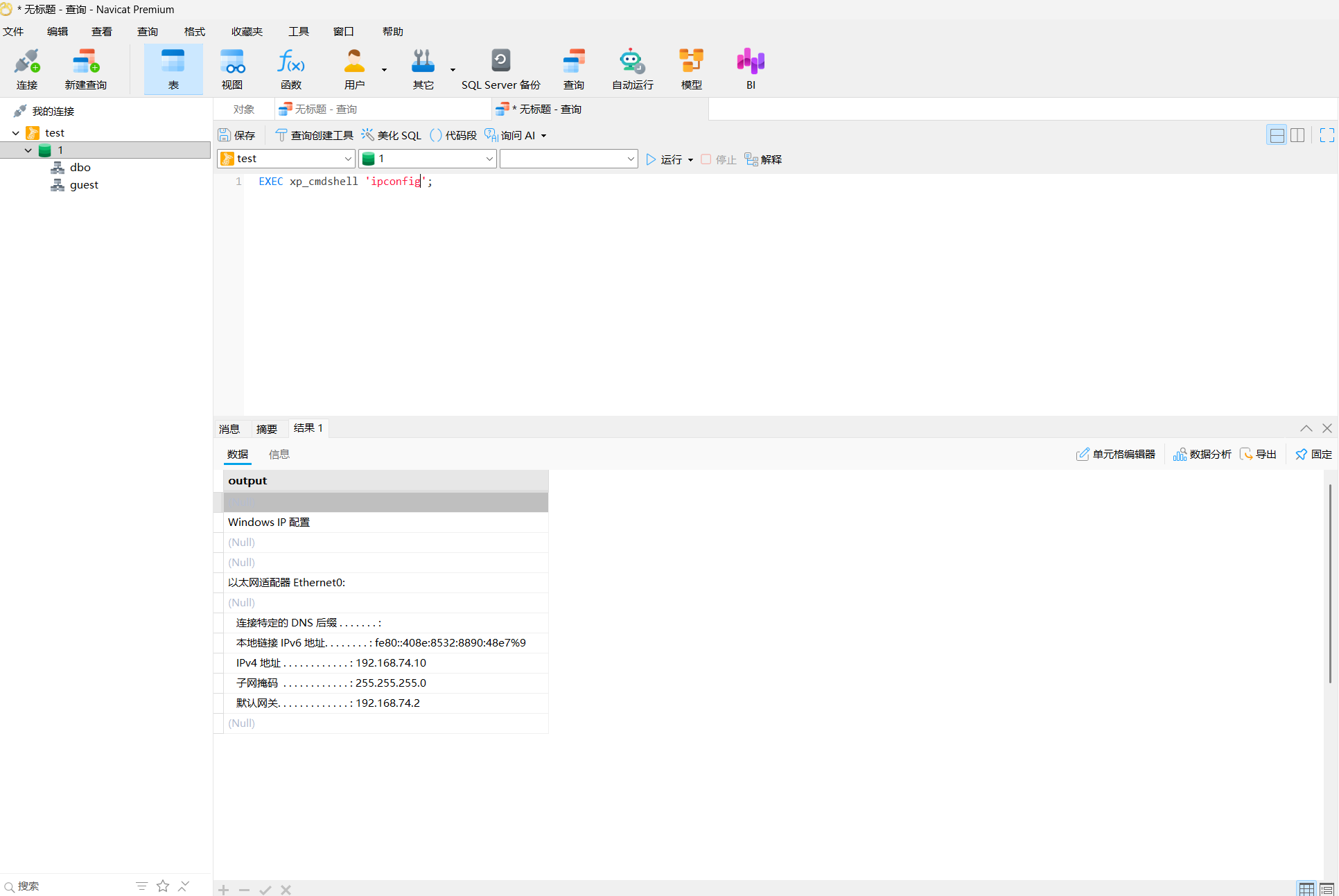Ask the AI assistant via 询问 AI
The width and height of the screenshot is (1339, 896).
click(516, 135)
